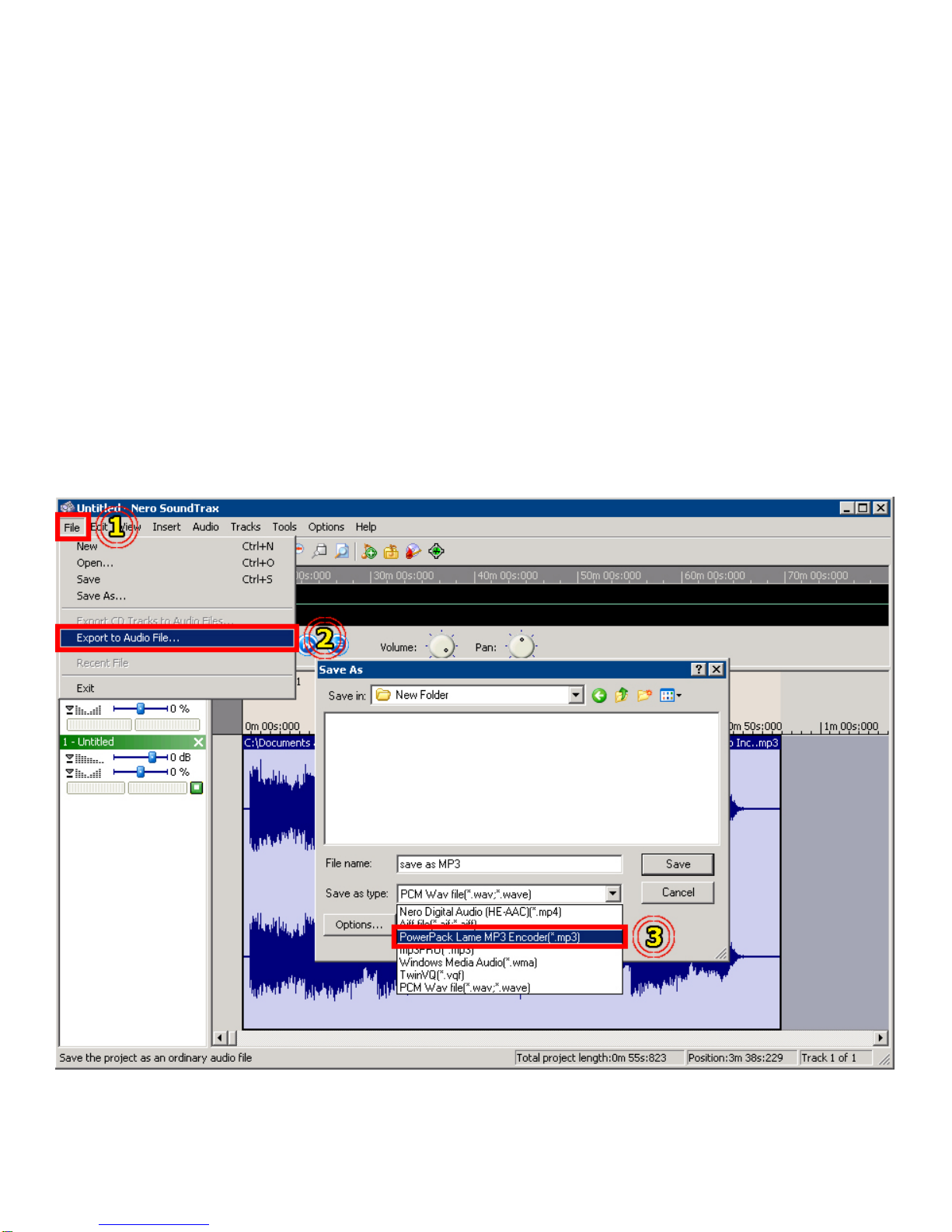952x1232 pixels.
Task: Click the pan icon on the Untitled track
Action: click(x=84, y=773)
